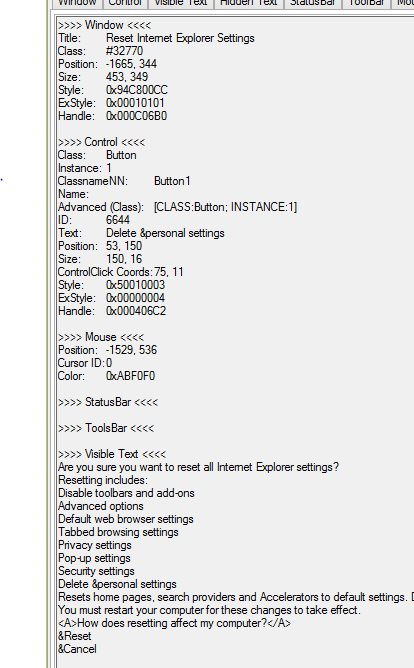Viewport: 414px width, 668px height.
Task: Open the StatusBar tab
Action: [313, 3]
